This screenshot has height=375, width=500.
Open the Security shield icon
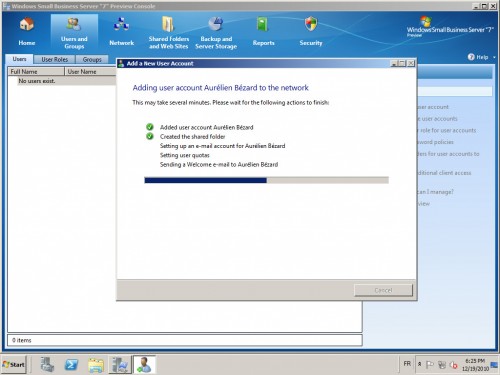[x=311, y=25]
